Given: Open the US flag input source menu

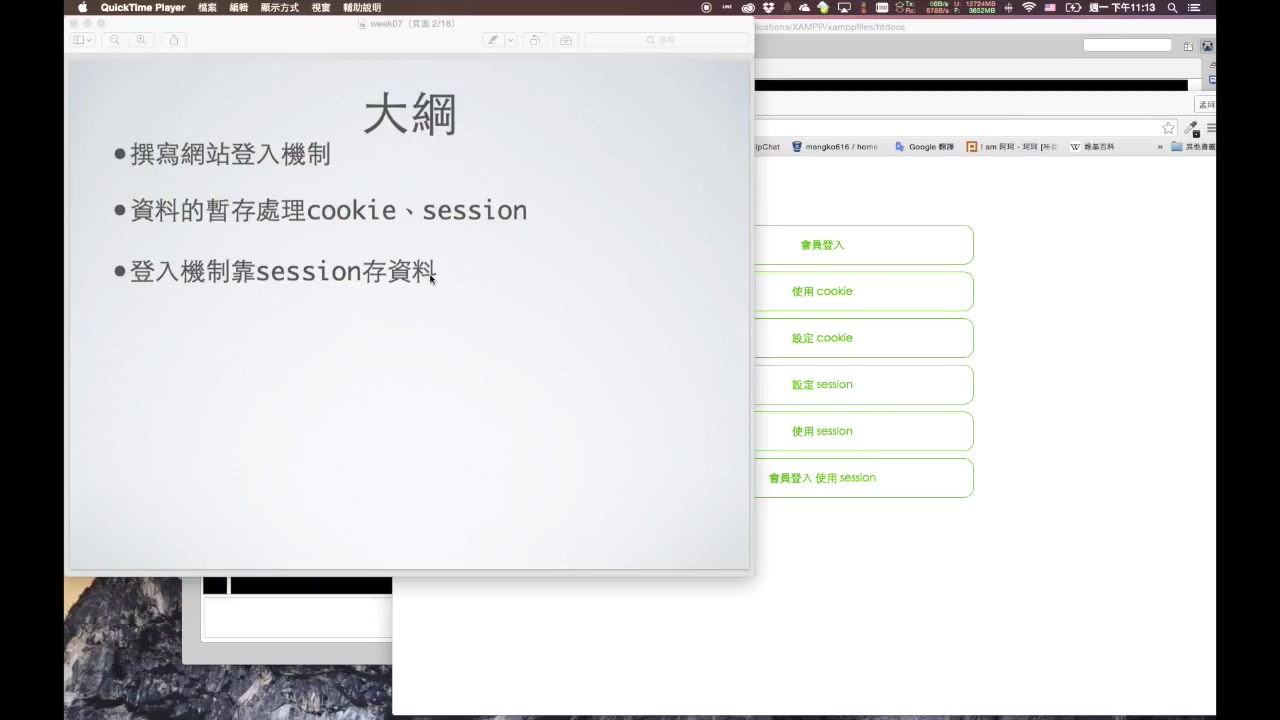Looking at the screenshot, I should point(1051,7).
